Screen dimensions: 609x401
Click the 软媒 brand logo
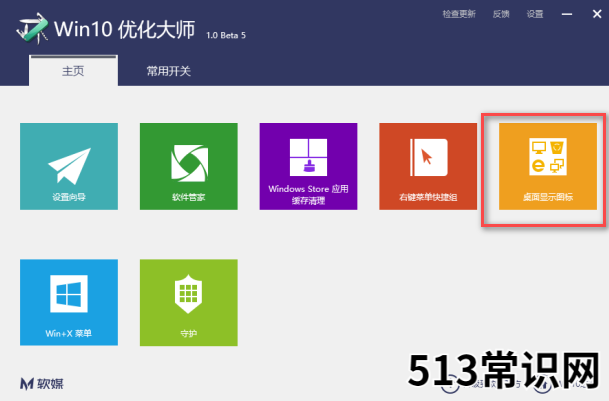pyautogui.click(x=42, y=384)
